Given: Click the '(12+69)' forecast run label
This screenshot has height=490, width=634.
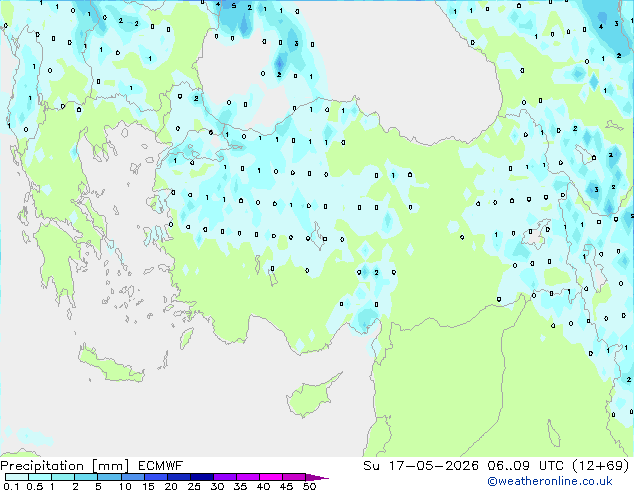Looking at the screenshot, I should [x=601, y=466].
